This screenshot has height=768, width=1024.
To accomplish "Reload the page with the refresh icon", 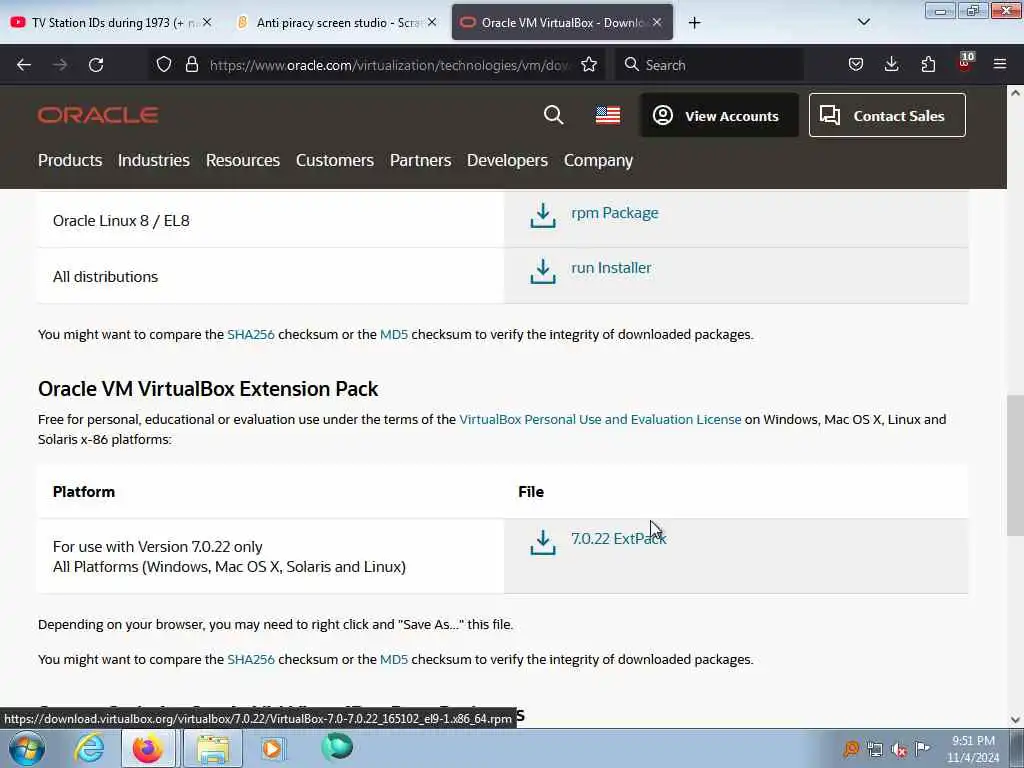I will 96,65.
